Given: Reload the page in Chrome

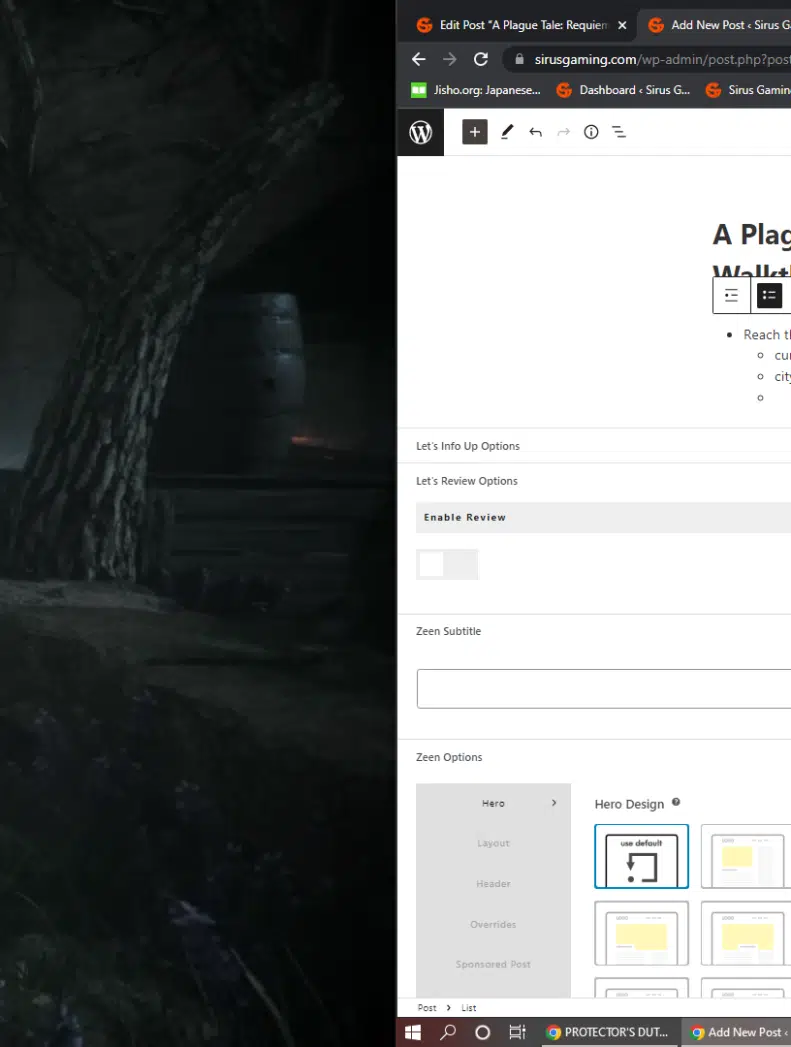Looking at the screenshot, I should (x=481, y=59).
